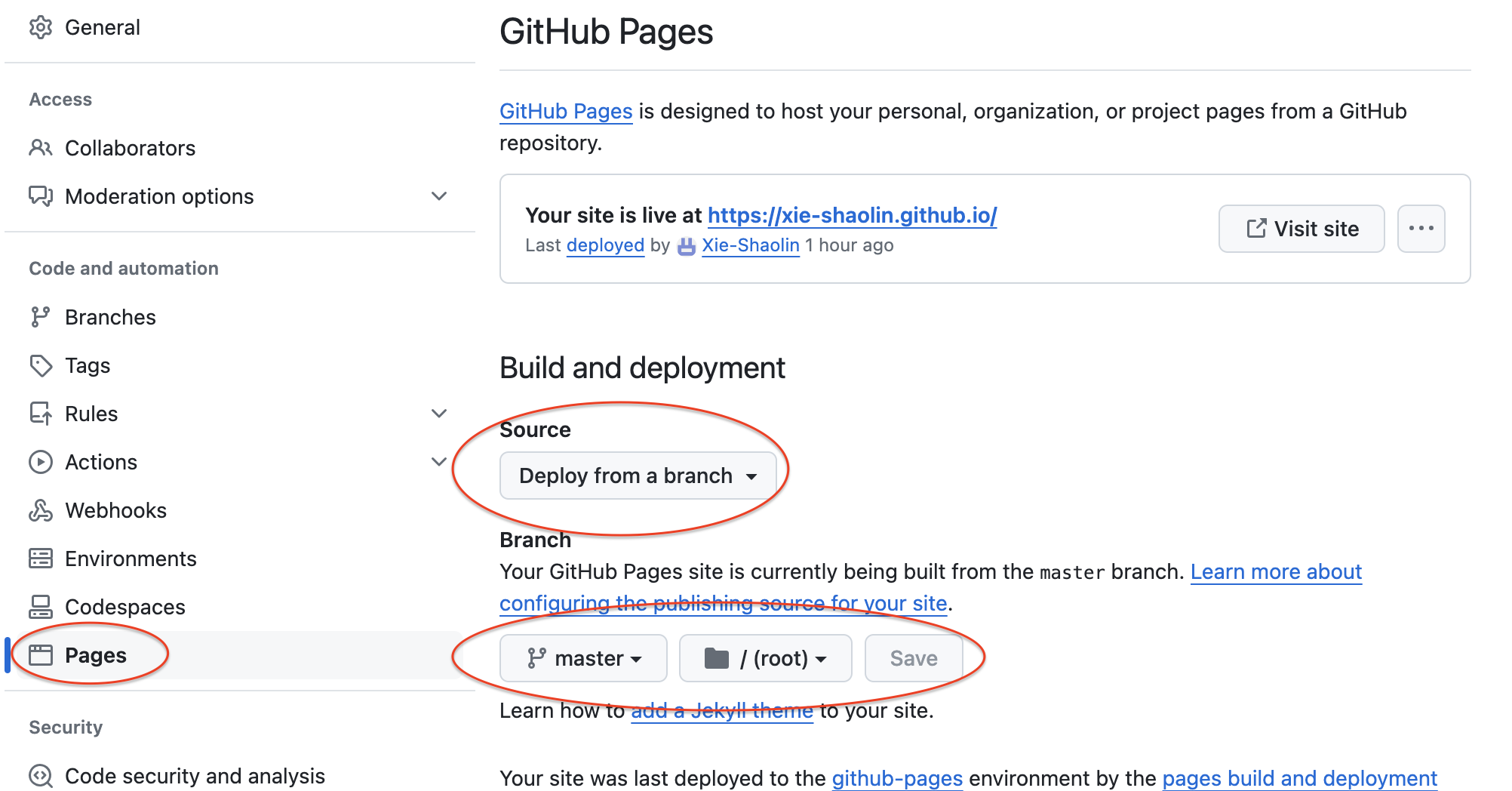This screenshot has height=791, width=1512.
Task: Click the Code and automation section header
Action: pos(124,268)
